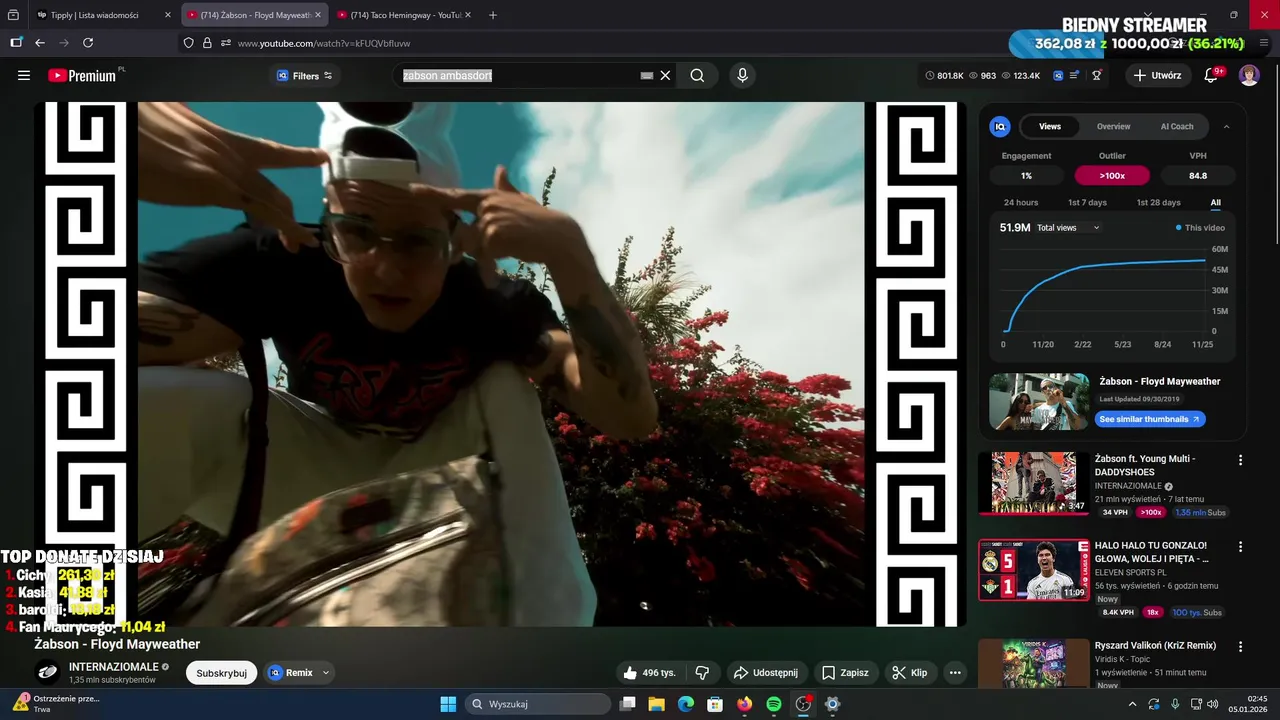This screenshot has height=720, width=1280.
Task: Open the INTERNAZIOMALE channel name link
Action: (114, 667)
